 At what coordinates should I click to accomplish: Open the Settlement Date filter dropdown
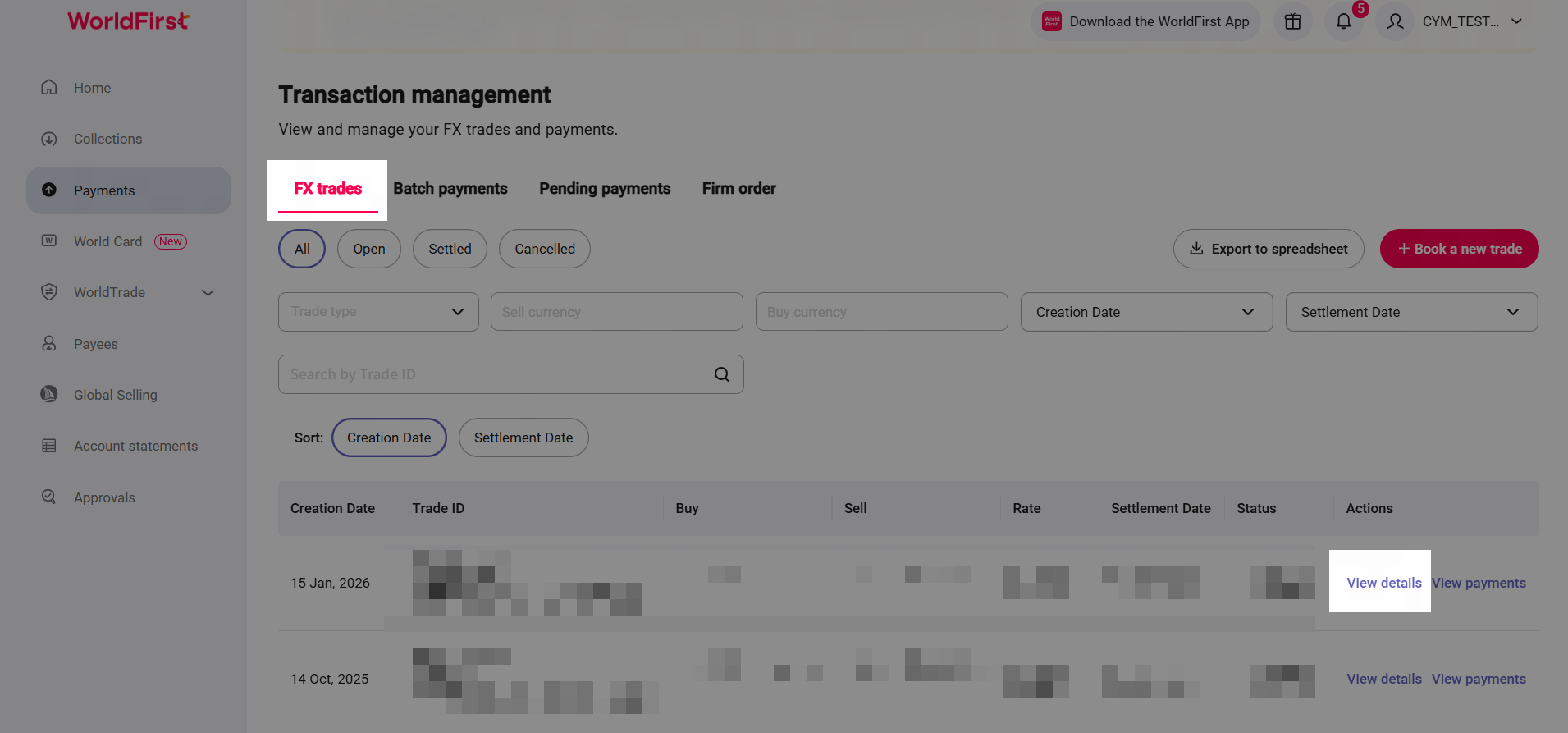(x=1411, y=312)
